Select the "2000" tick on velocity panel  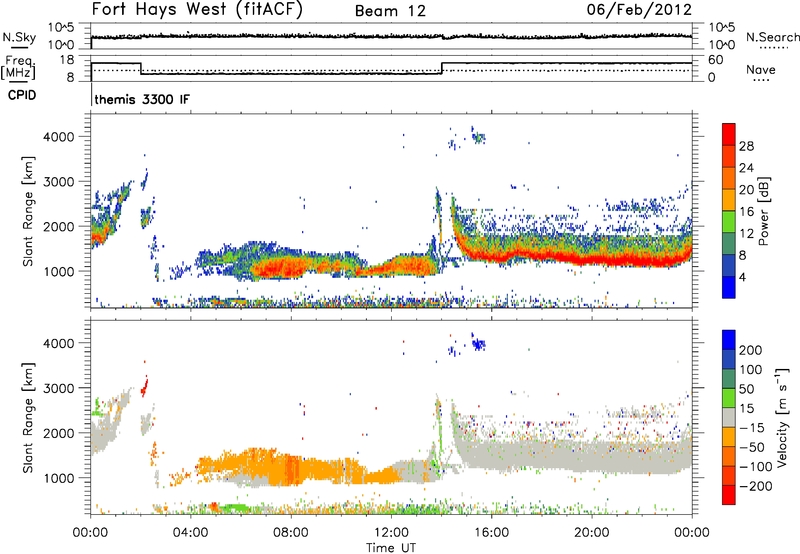click(59, 433)
